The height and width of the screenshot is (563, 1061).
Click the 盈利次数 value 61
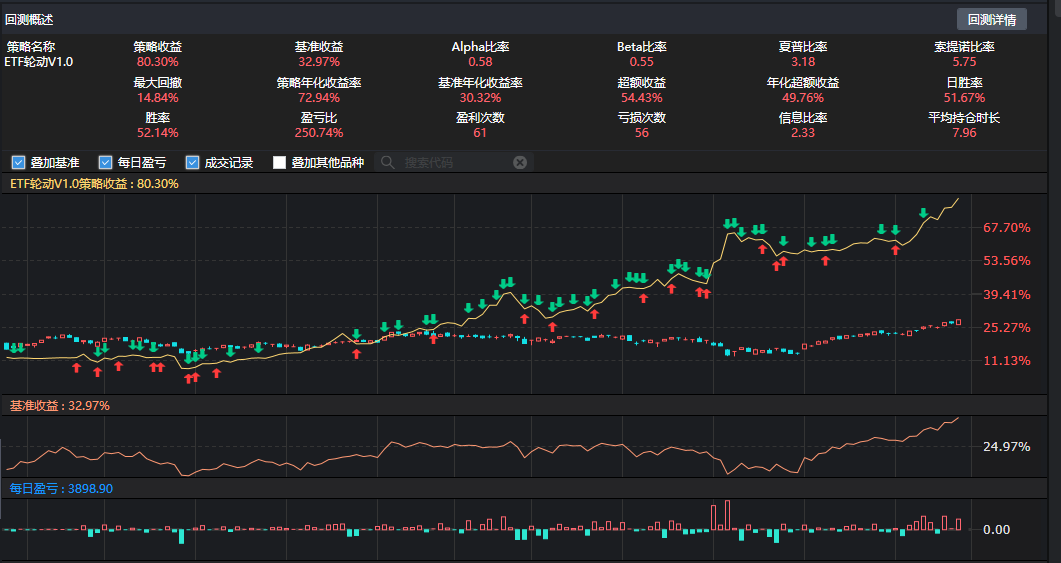(480, 133)
